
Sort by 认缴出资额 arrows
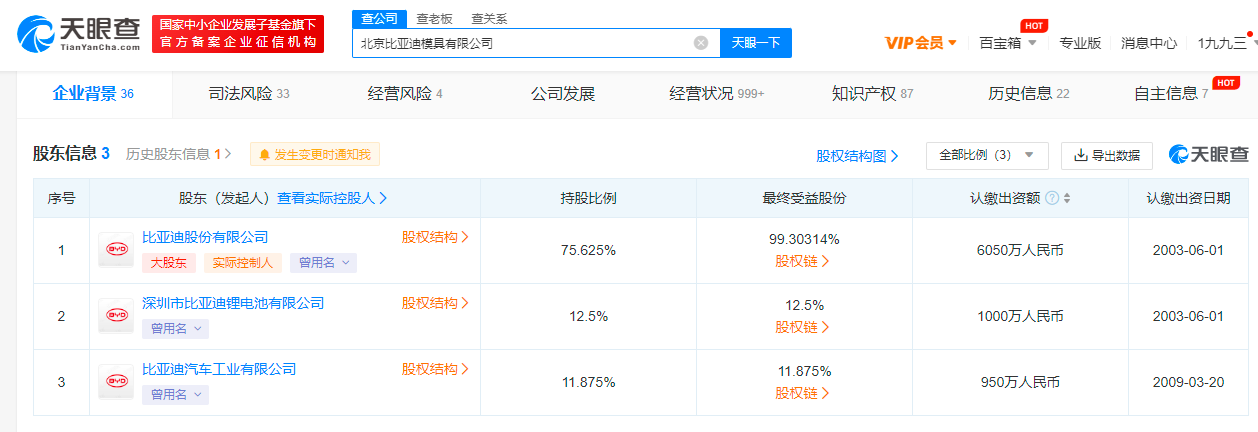[x=1067, y=198]
